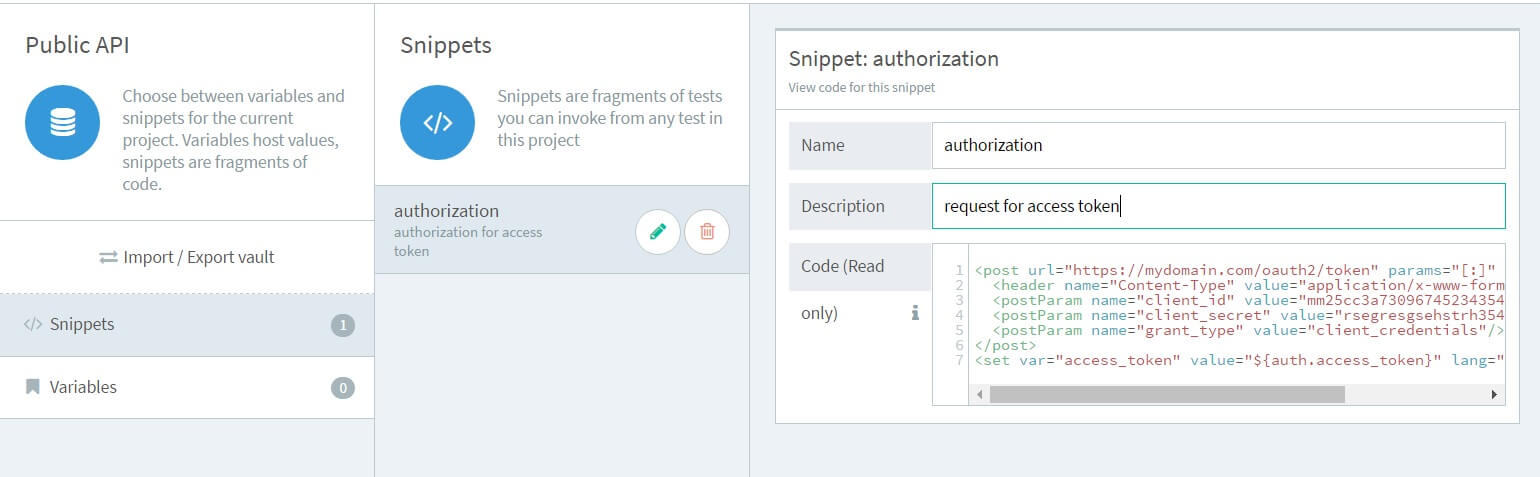Click into the Description input field
The height and width of the screenshot is (477, 1540).
[x=1217, y=206]
